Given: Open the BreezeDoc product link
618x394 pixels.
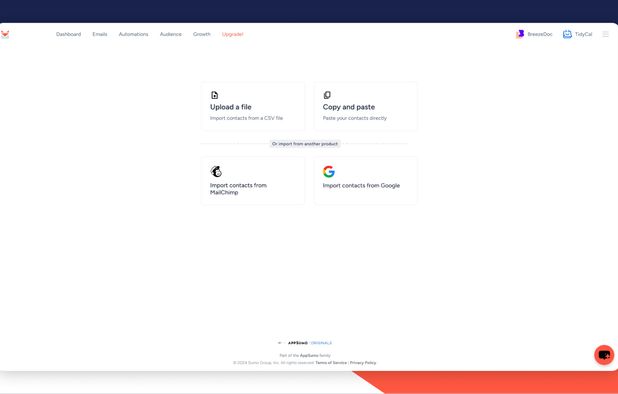Looking at the screenshot, I should 540,34.
